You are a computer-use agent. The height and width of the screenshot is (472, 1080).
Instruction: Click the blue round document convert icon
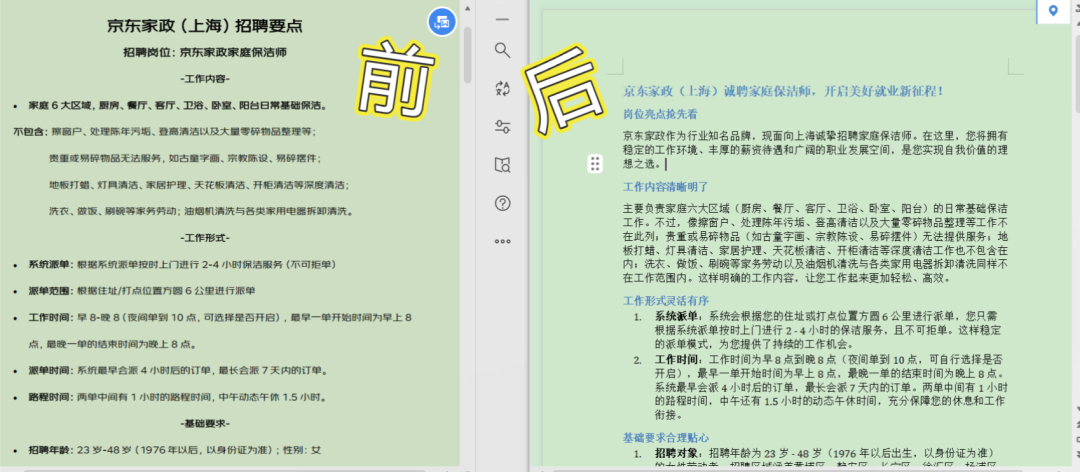pos(443,22)
